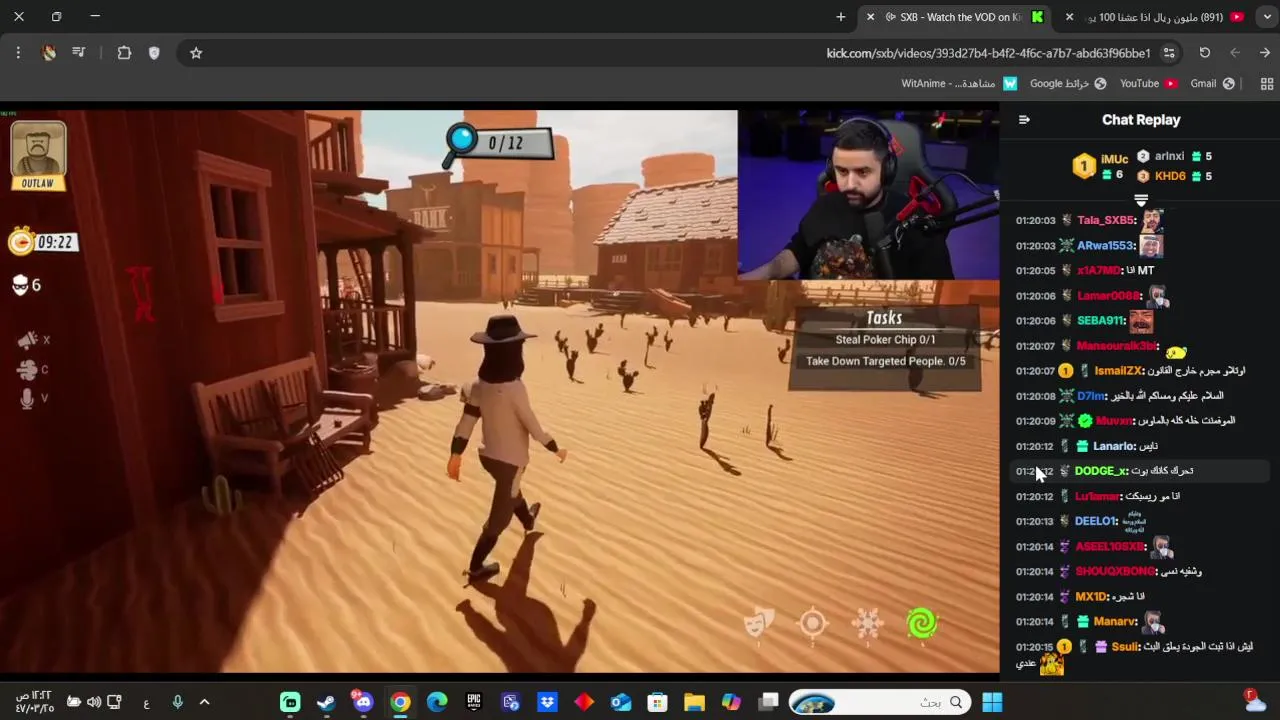Open the Kick app from taskbar
The height and width of the screenshot is (720, 1280).
(x=290, y=702)
